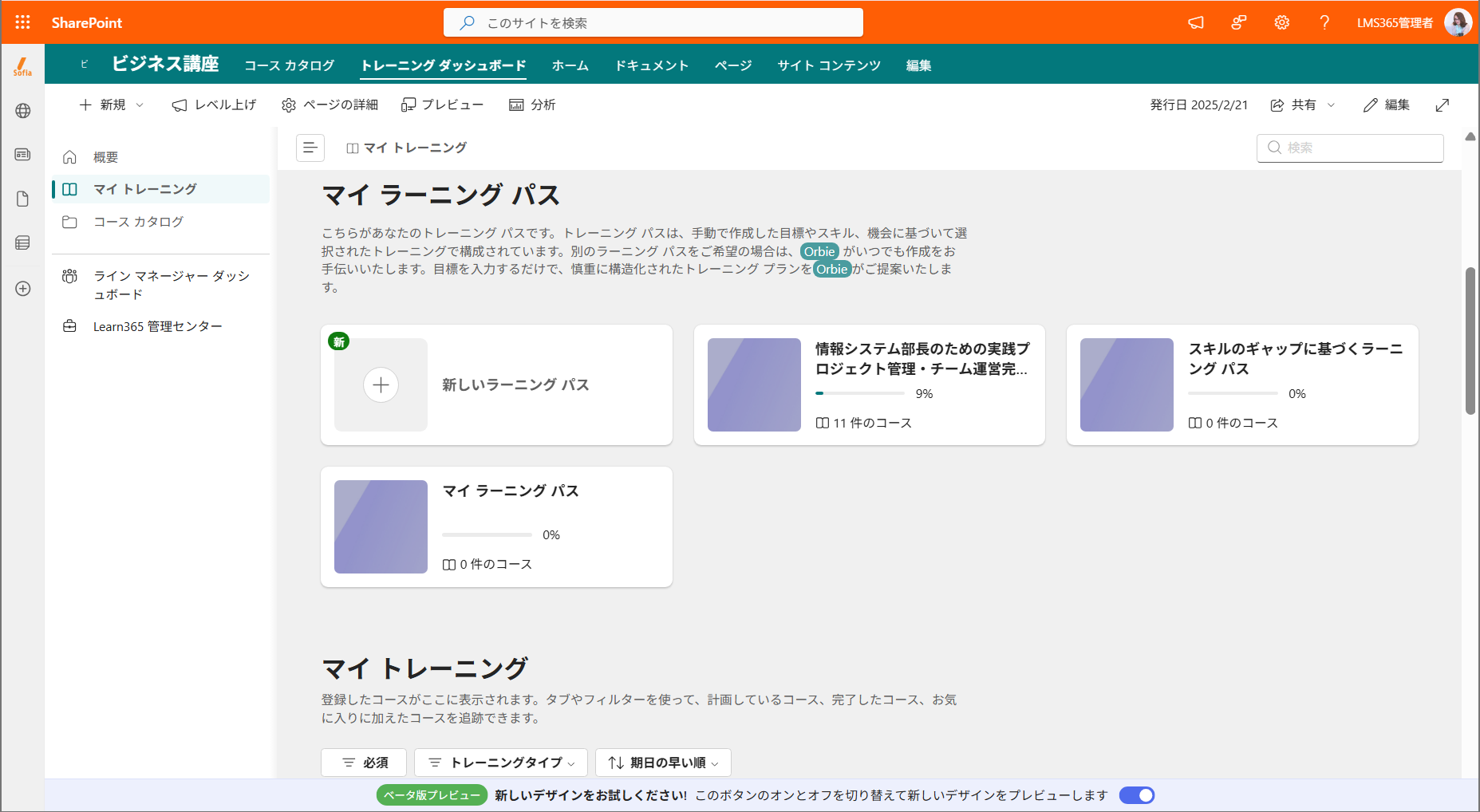
Task: Click the マイ トレーニング breadcrumb label
Action: tap(416, 148)
